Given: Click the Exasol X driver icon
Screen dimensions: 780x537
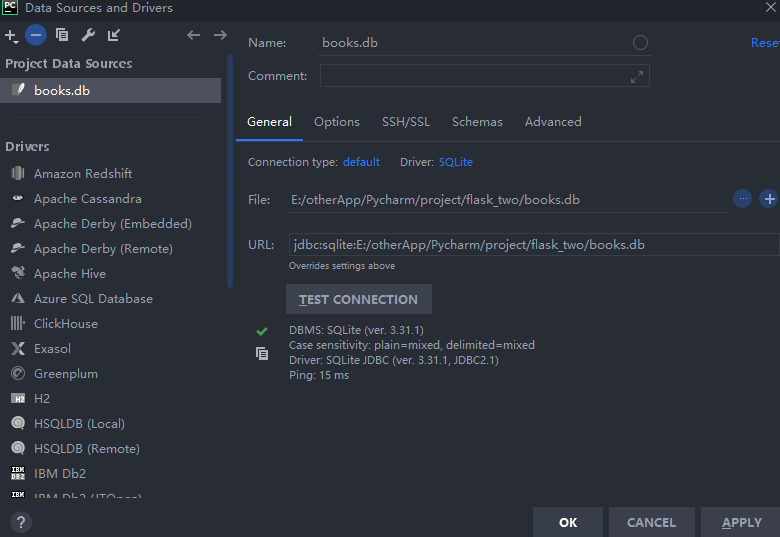Looking at the screenshot, I should click(18, 348).
